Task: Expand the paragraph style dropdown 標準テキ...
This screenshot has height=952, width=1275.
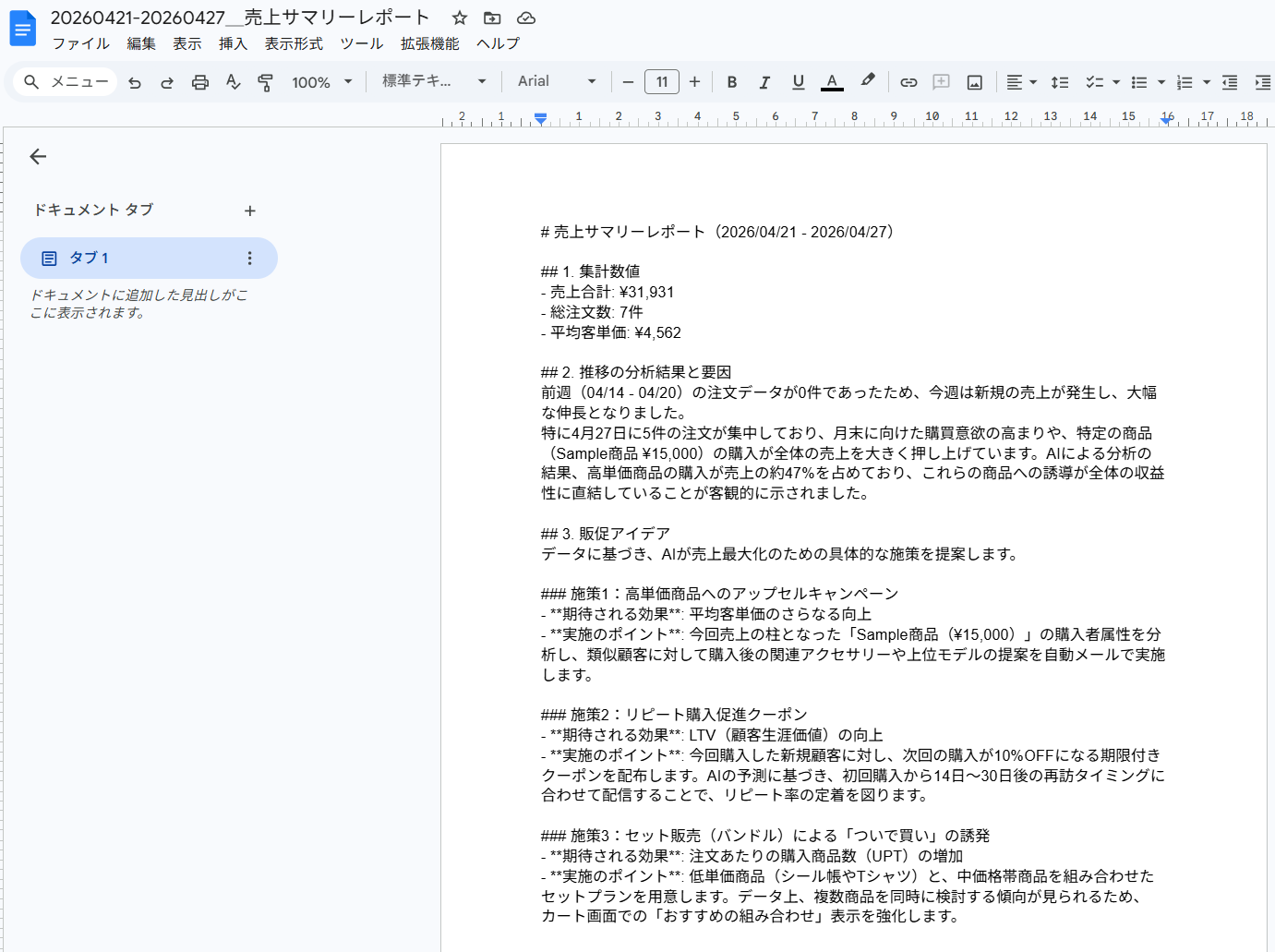Action: click(434, 81)
